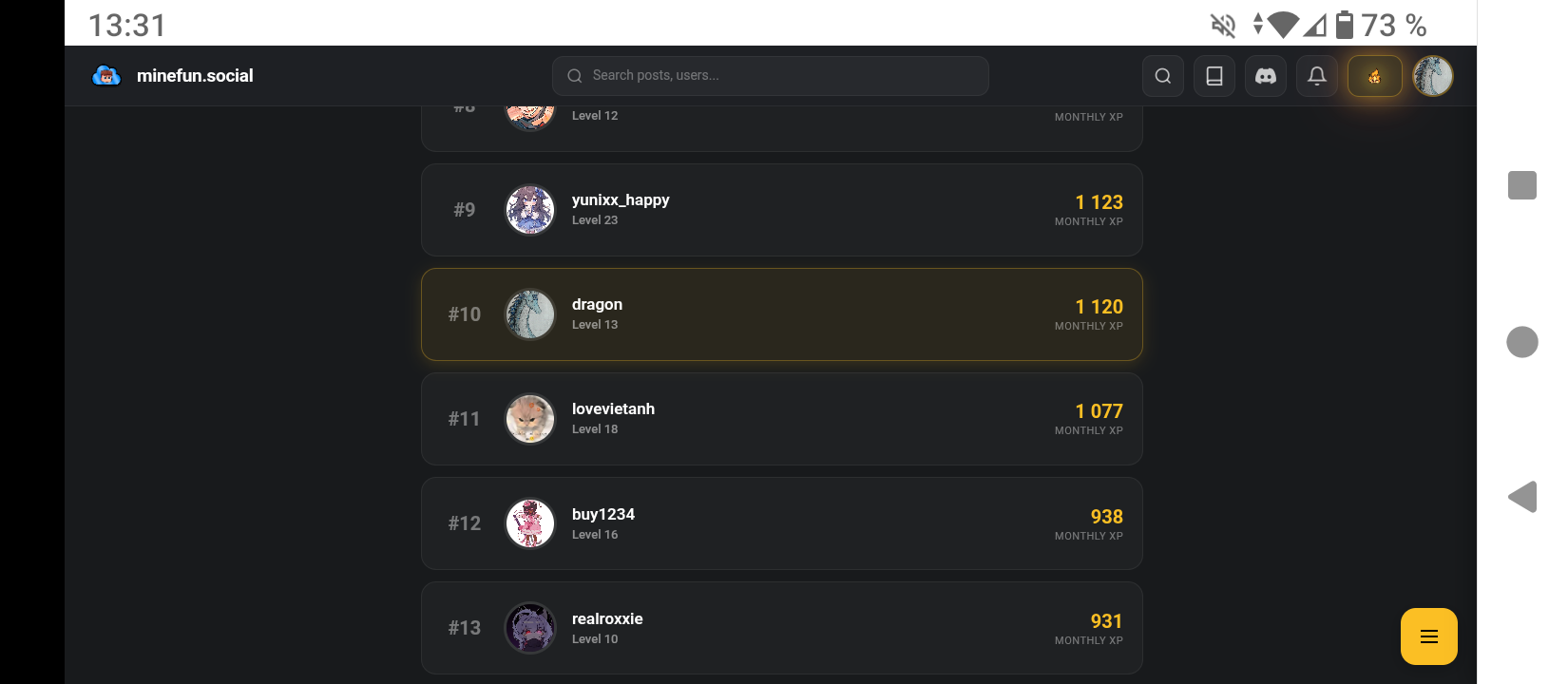Open buy1234's profile name

[603, 514]
